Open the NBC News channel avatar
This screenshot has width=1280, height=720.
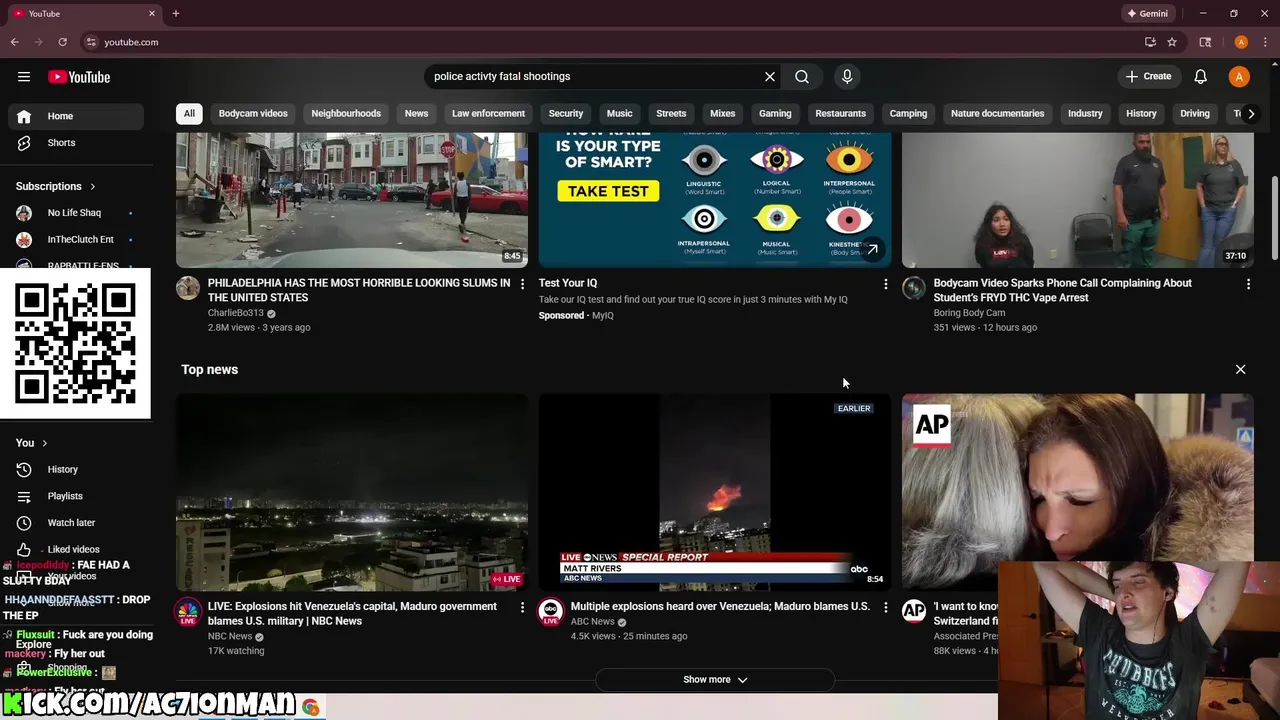(188, 612)
